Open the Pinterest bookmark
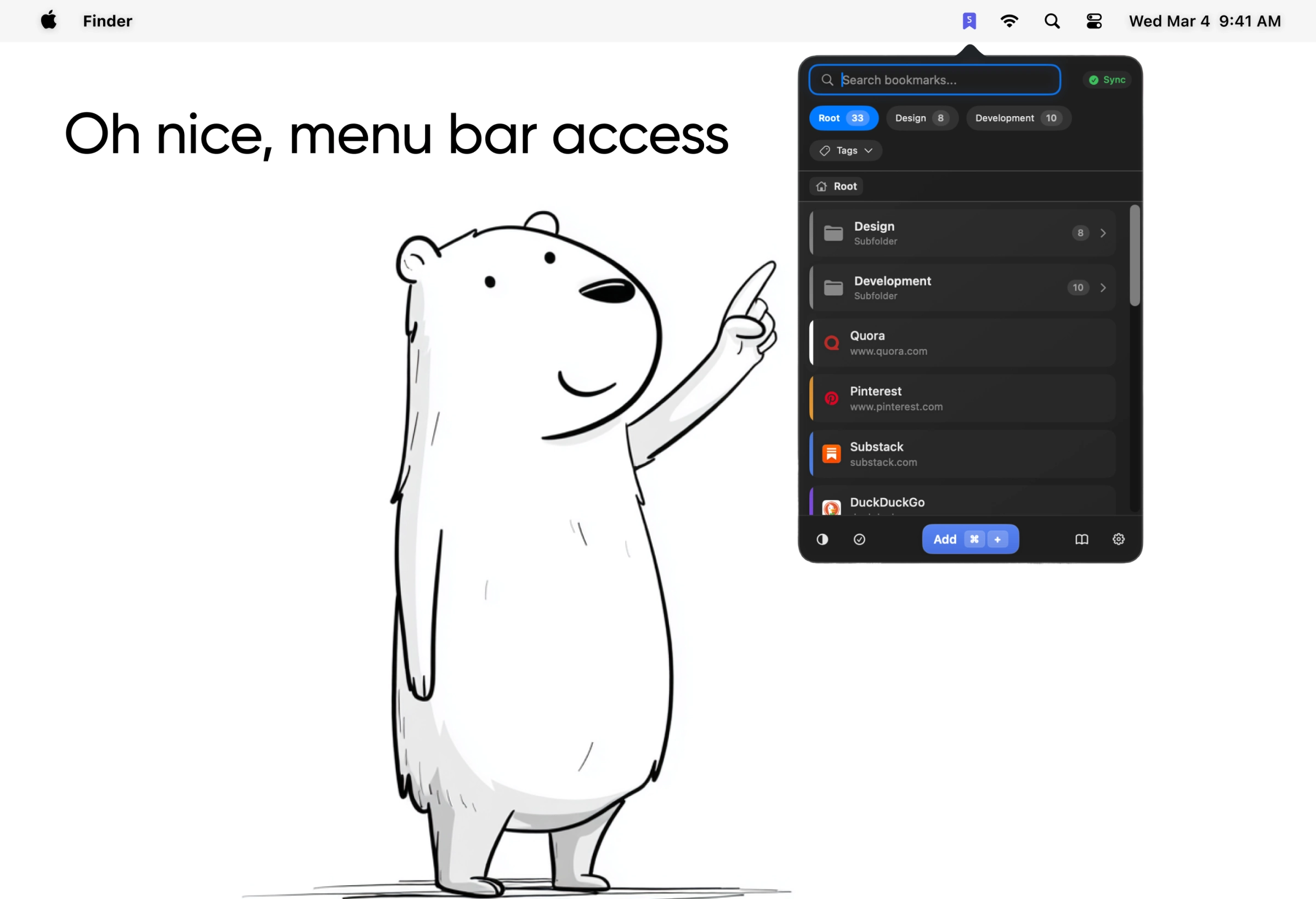 click(x=963, y=398)
